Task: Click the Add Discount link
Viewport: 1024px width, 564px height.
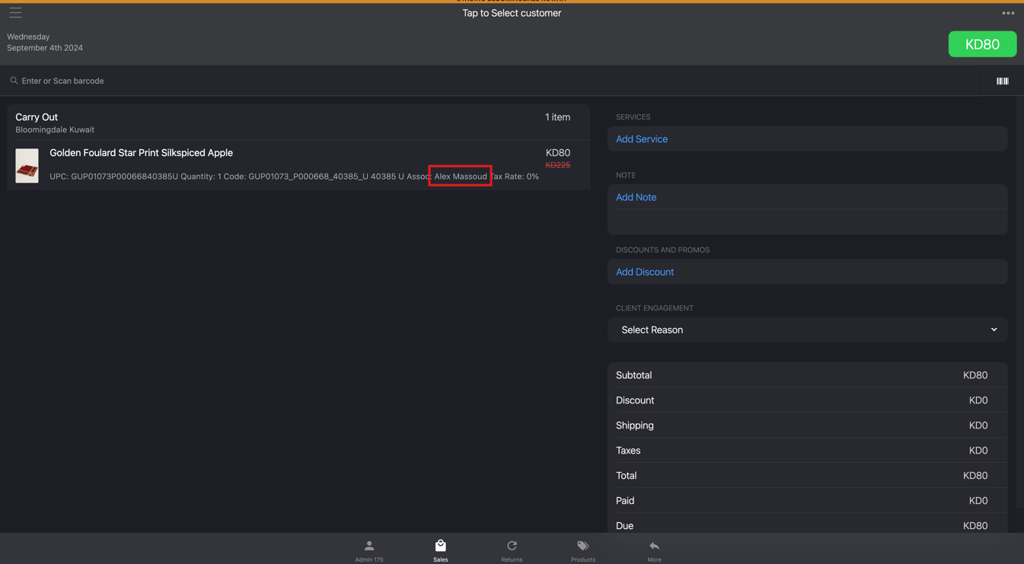Action: [x=645, y=272]
